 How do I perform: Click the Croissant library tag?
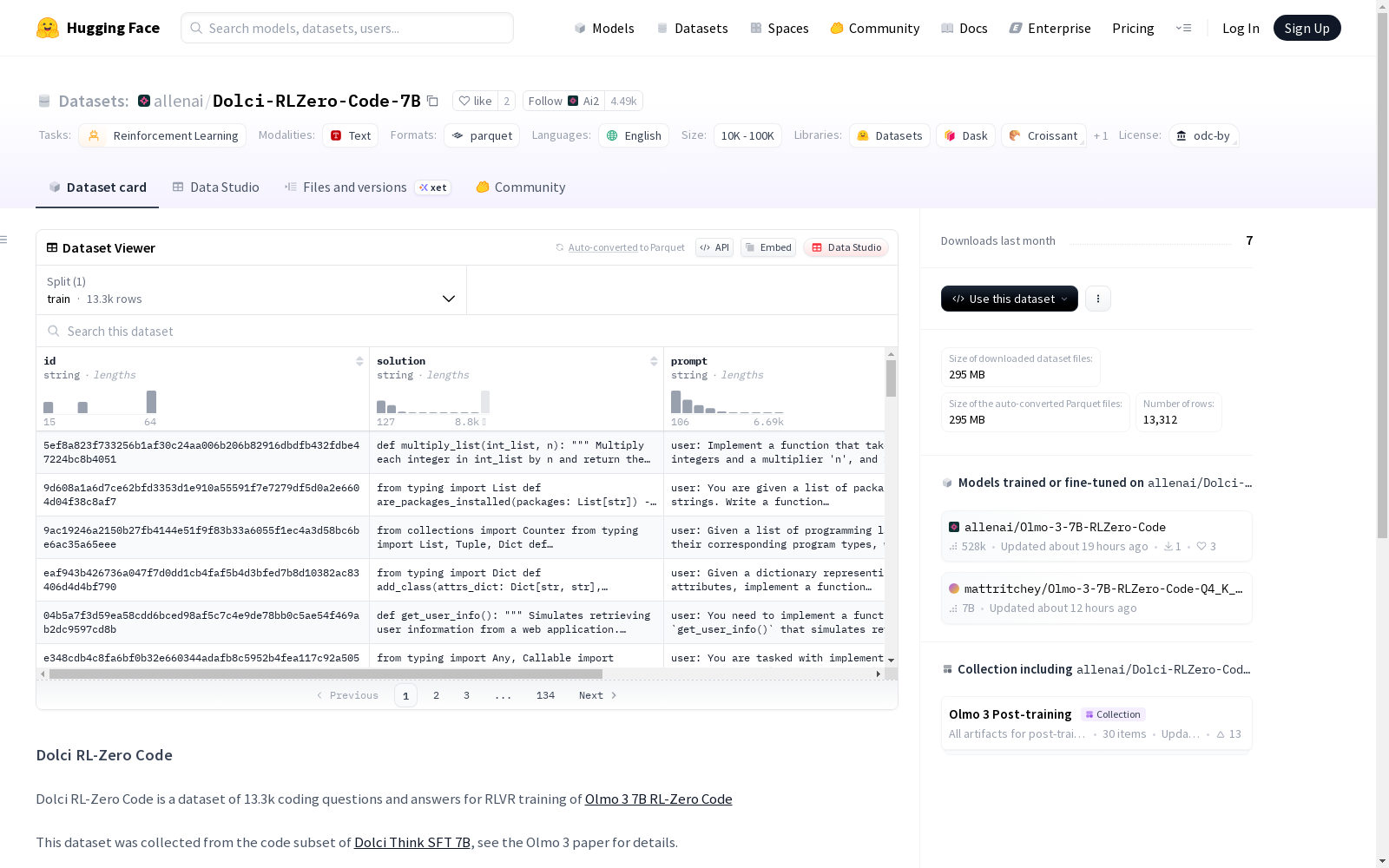(x=1043, y=135)
